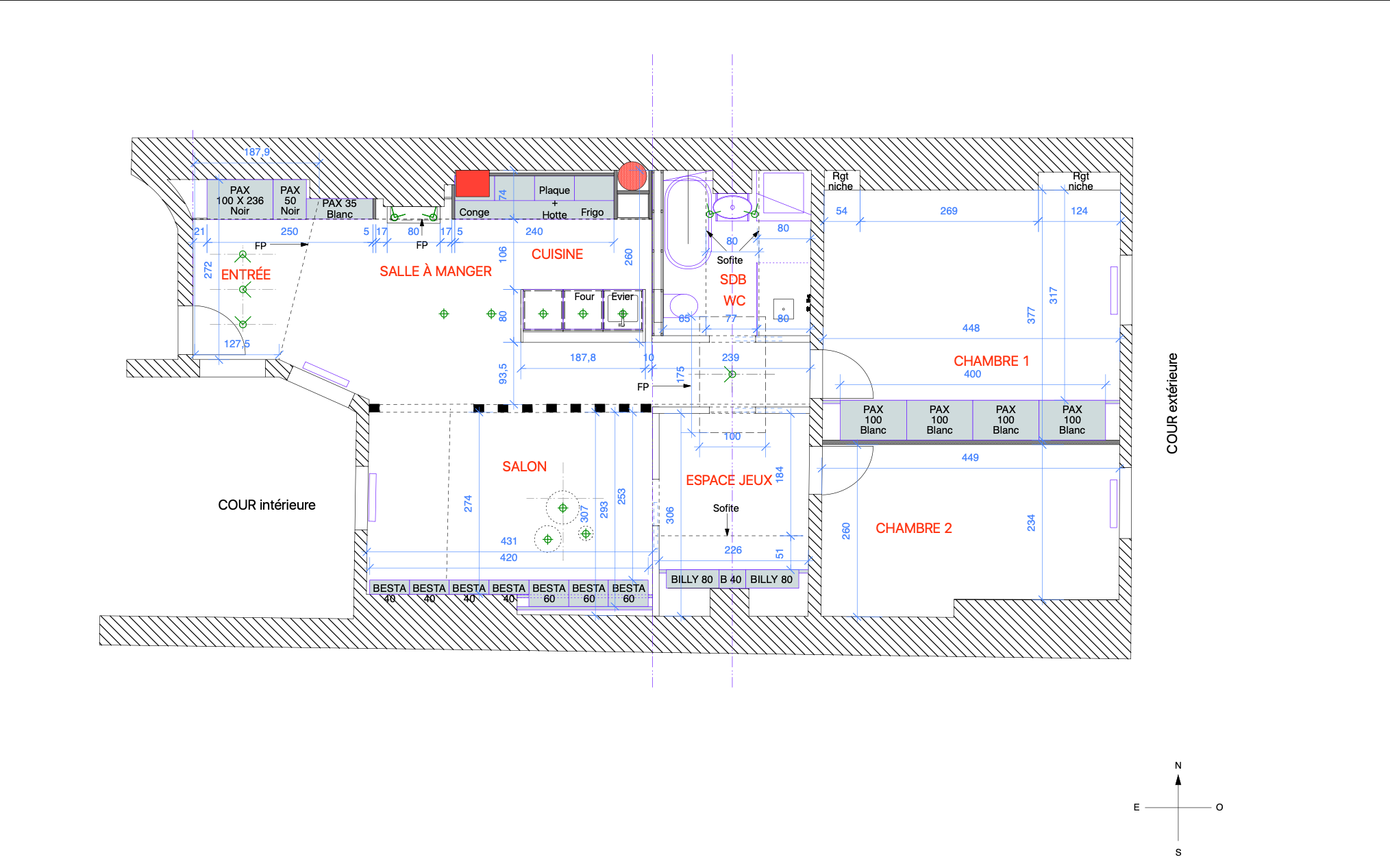1390x868 pixels.
Task: Click the toilet bowl symbol in the WC
Action: point(683,305)
